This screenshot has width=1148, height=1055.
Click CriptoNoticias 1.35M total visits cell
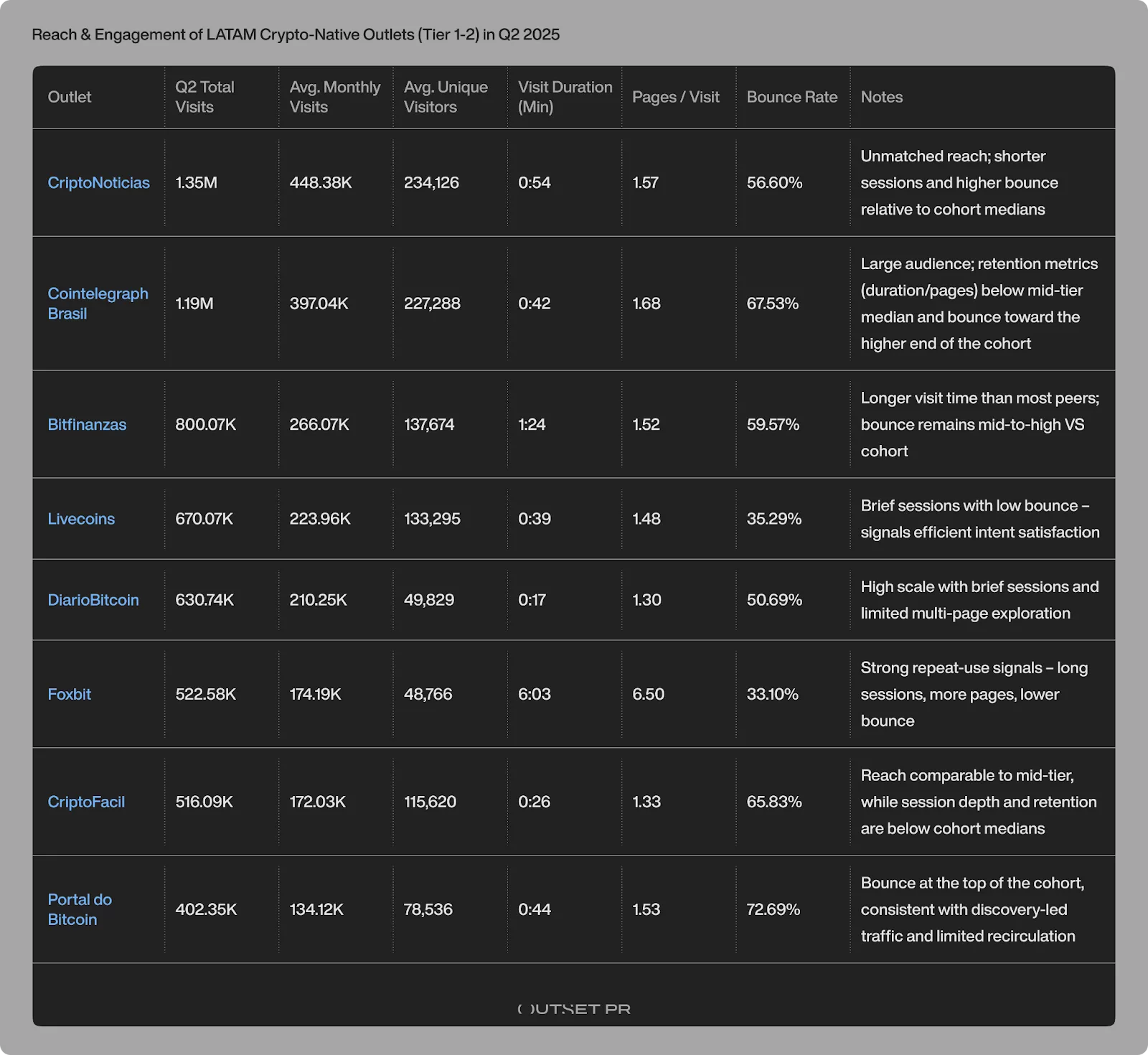pyautogui.click(x=196, y=183)
